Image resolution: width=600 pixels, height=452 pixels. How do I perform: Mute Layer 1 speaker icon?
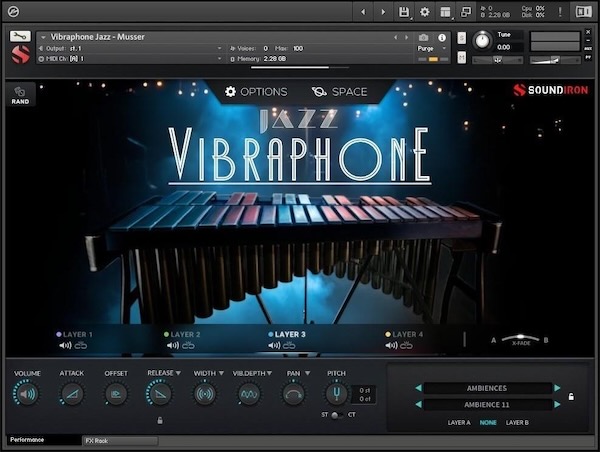click(64, 345)
